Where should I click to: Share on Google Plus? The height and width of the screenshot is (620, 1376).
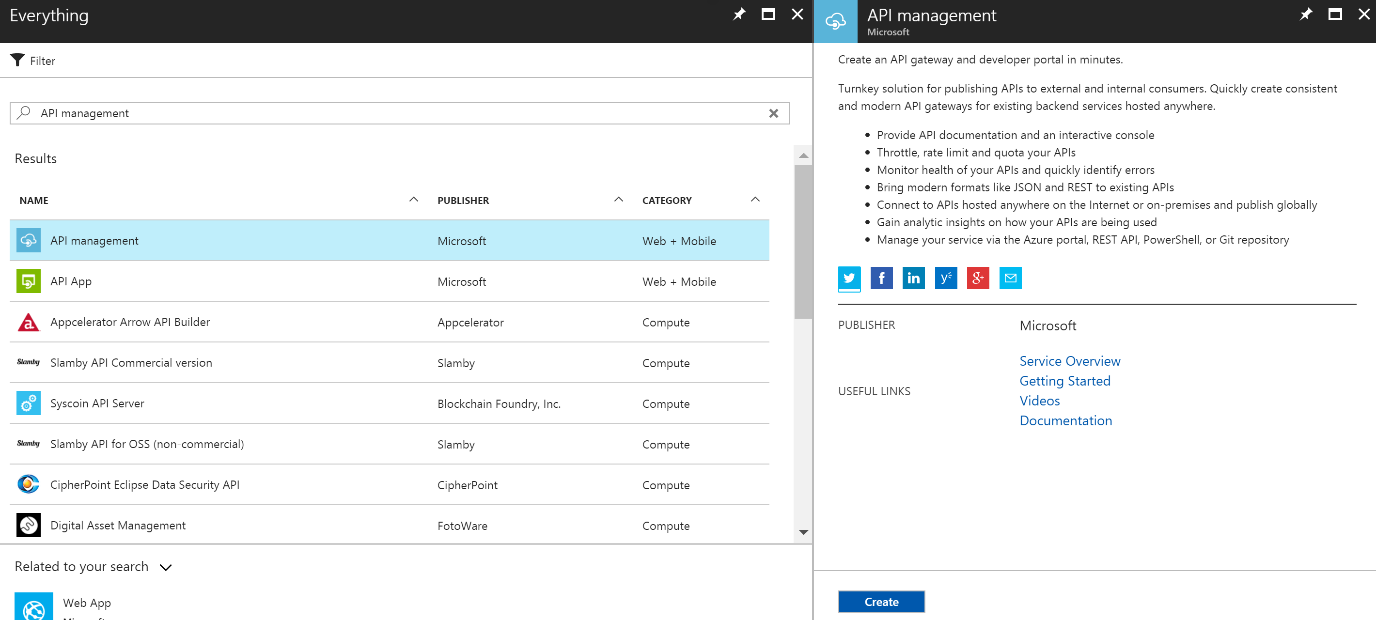(978, 278)
